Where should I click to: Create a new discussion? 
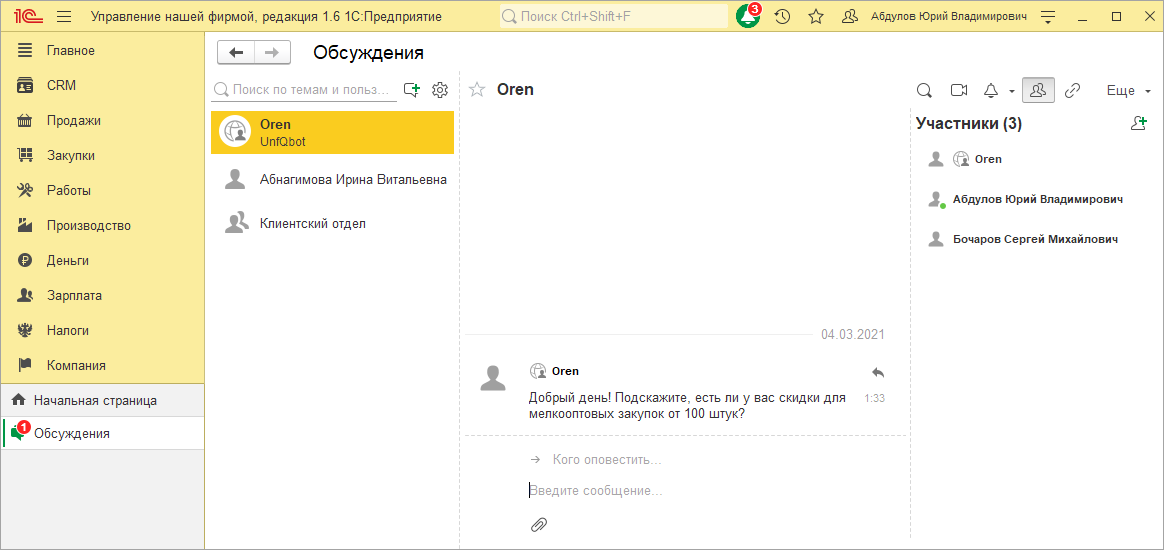(411, 90)
